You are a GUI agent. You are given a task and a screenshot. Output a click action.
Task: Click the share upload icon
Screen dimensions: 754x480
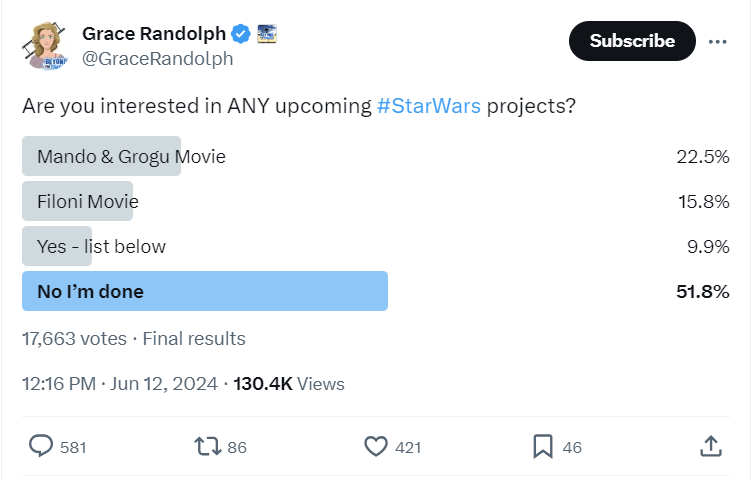coord(710,446)
